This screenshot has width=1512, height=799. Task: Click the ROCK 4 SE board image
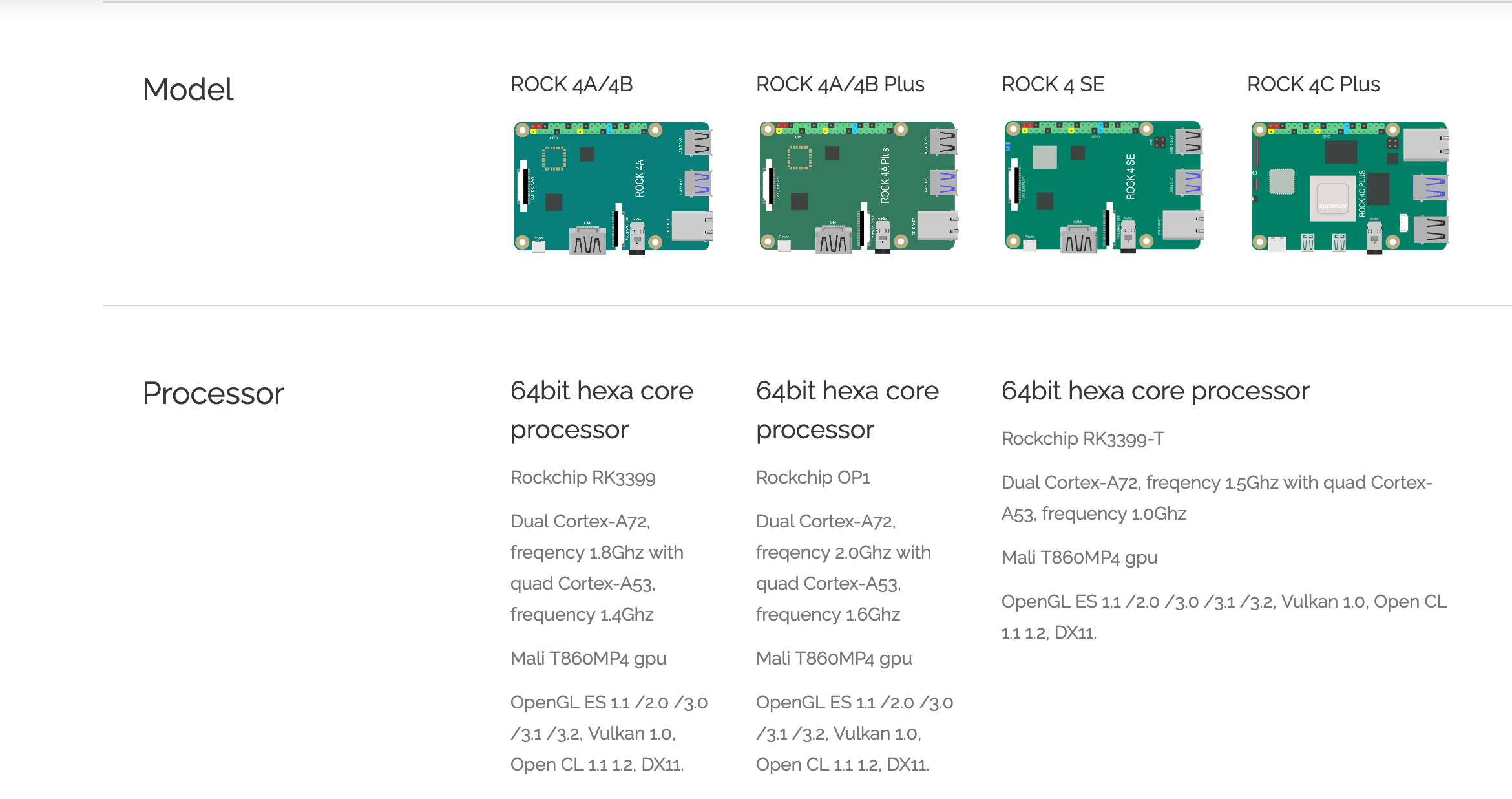click(1104, 186)
